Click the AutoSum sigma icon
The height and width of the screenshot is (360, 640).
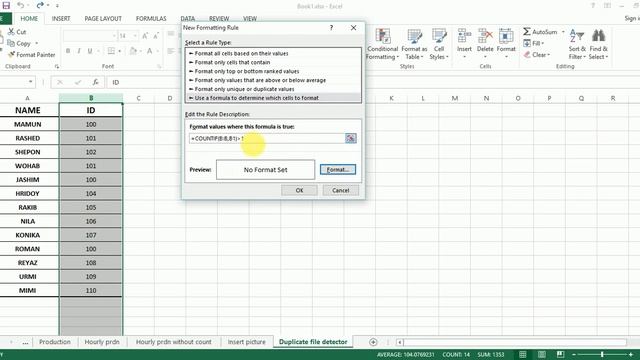point(527,31)
